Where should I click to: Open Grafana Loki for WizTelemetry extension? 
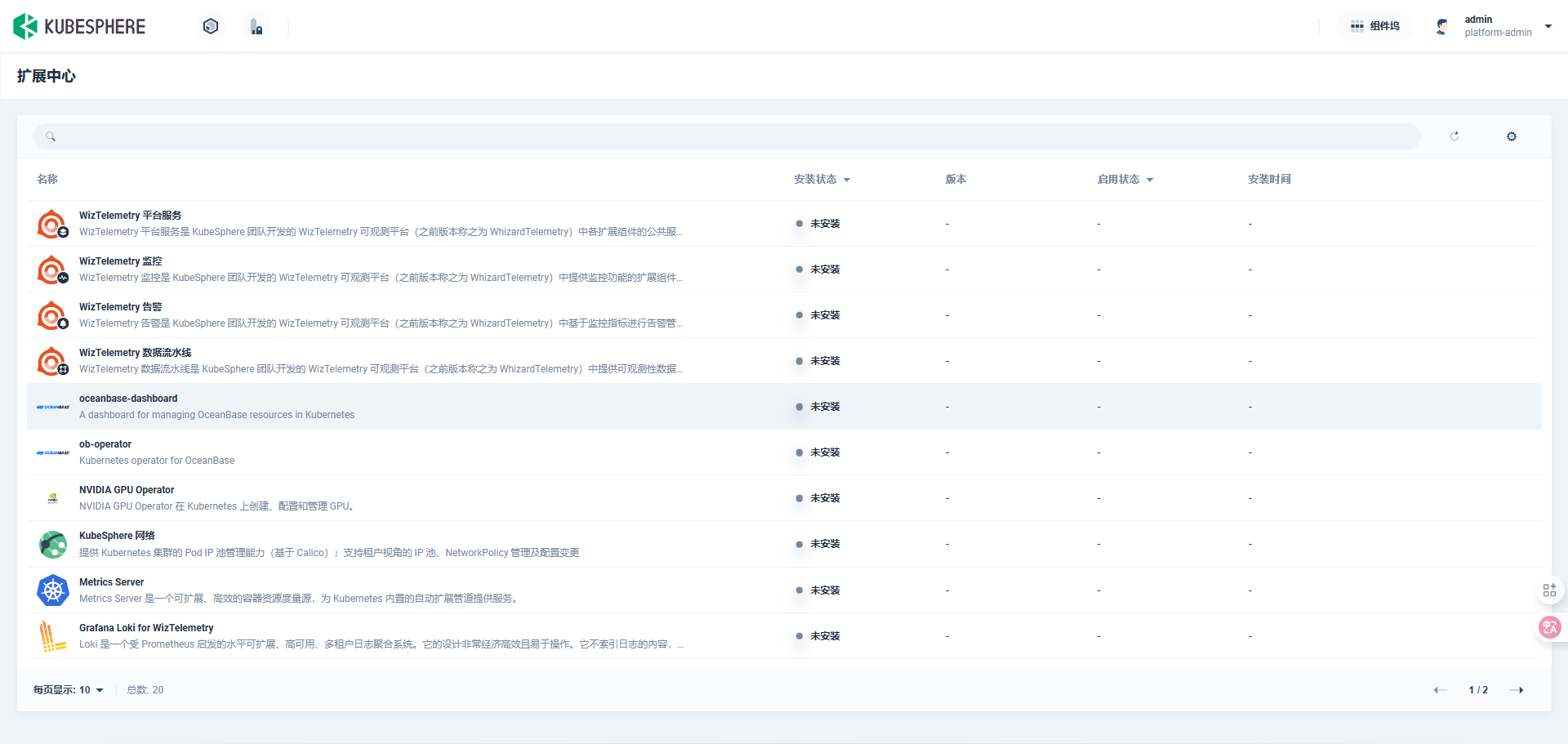146,628
